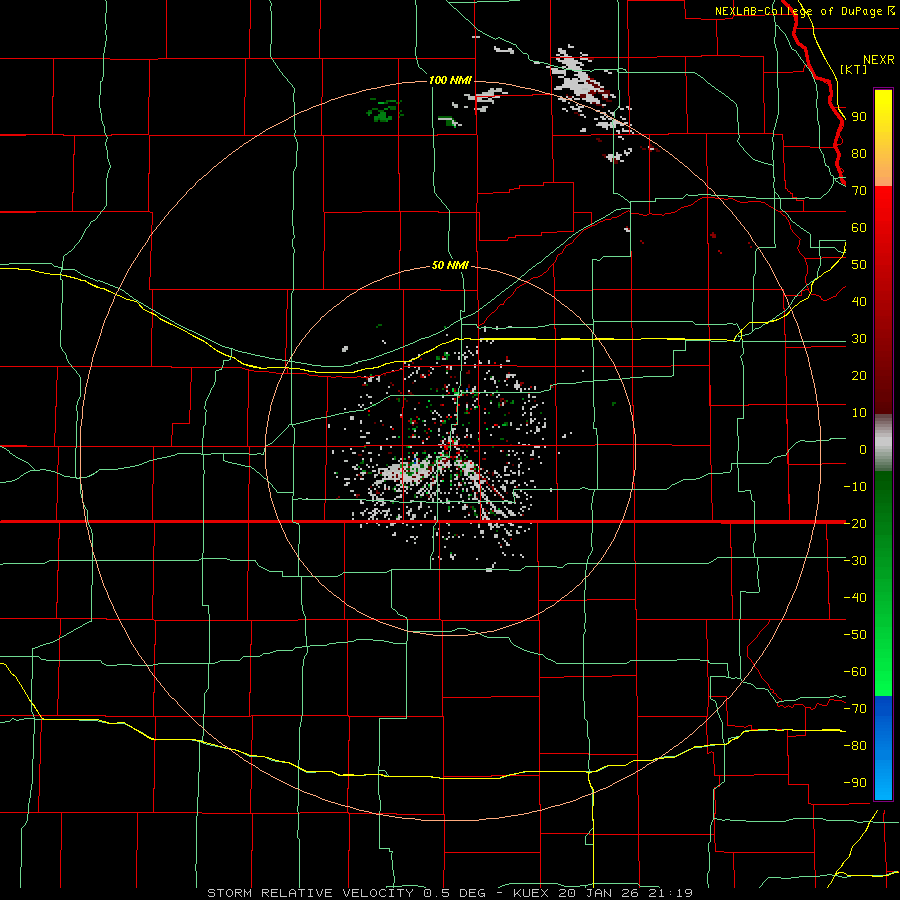Click the 70 value on the velocity scale
The width and height of the screenshot is (900, 900).
(x=859, y=191)
